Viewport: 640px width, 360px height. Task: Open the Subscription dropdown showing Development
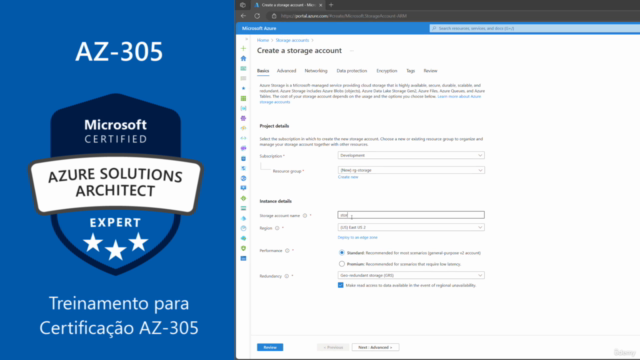pos(411,156)
